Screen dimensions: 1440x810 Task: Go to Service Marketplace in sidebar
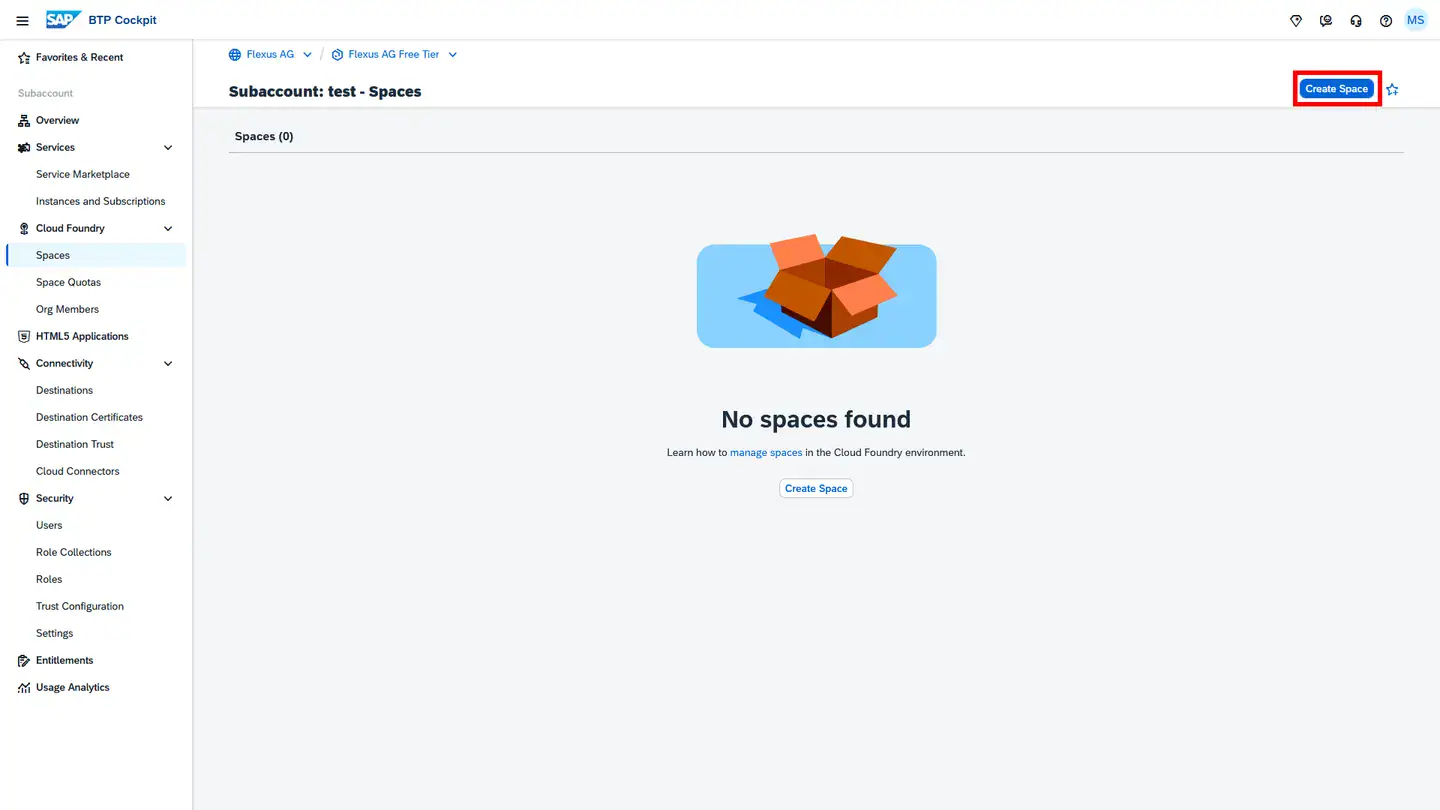pyautogui.click(x=83, y=174)
